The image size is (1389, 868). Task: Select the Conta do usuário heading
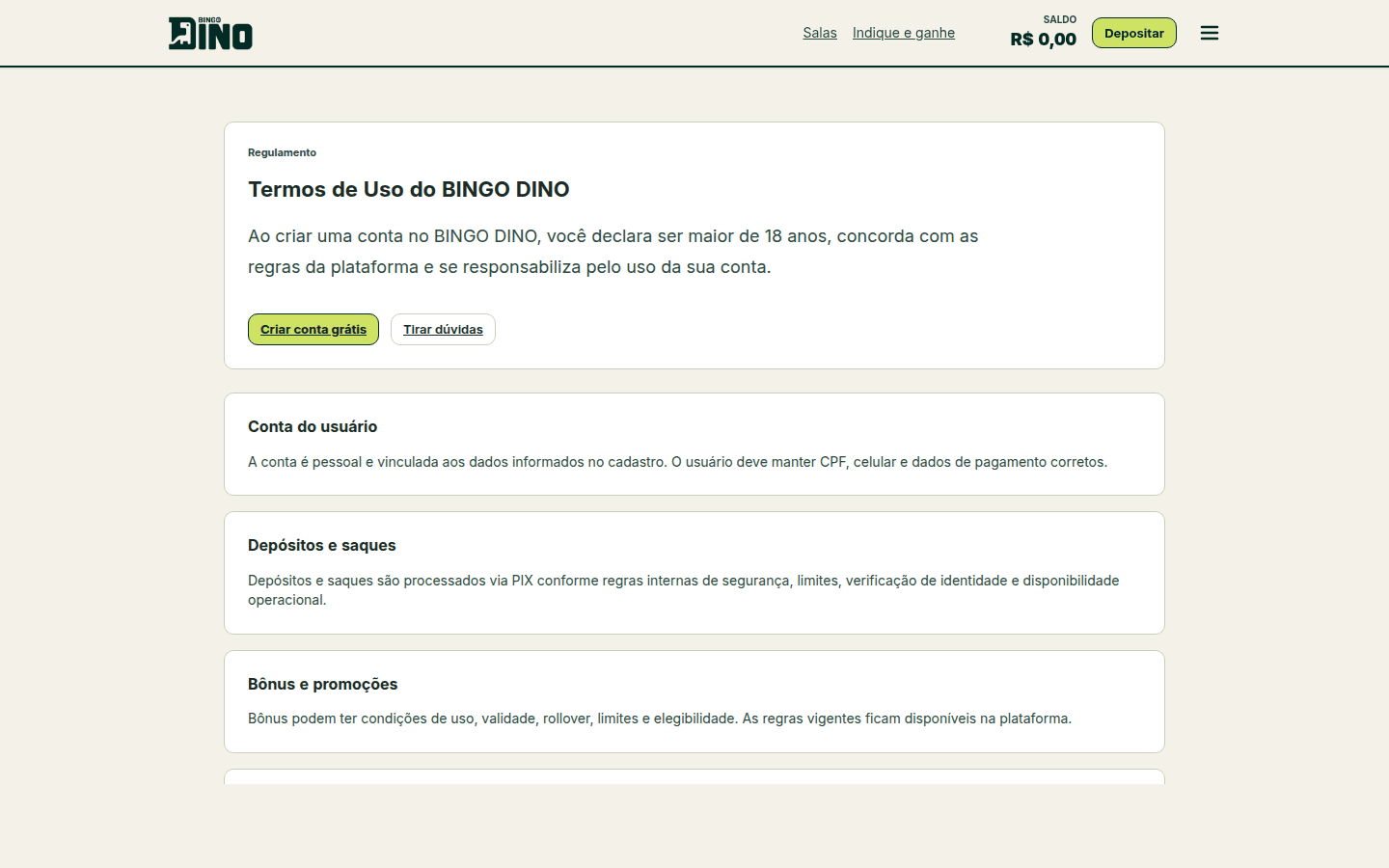313,426
